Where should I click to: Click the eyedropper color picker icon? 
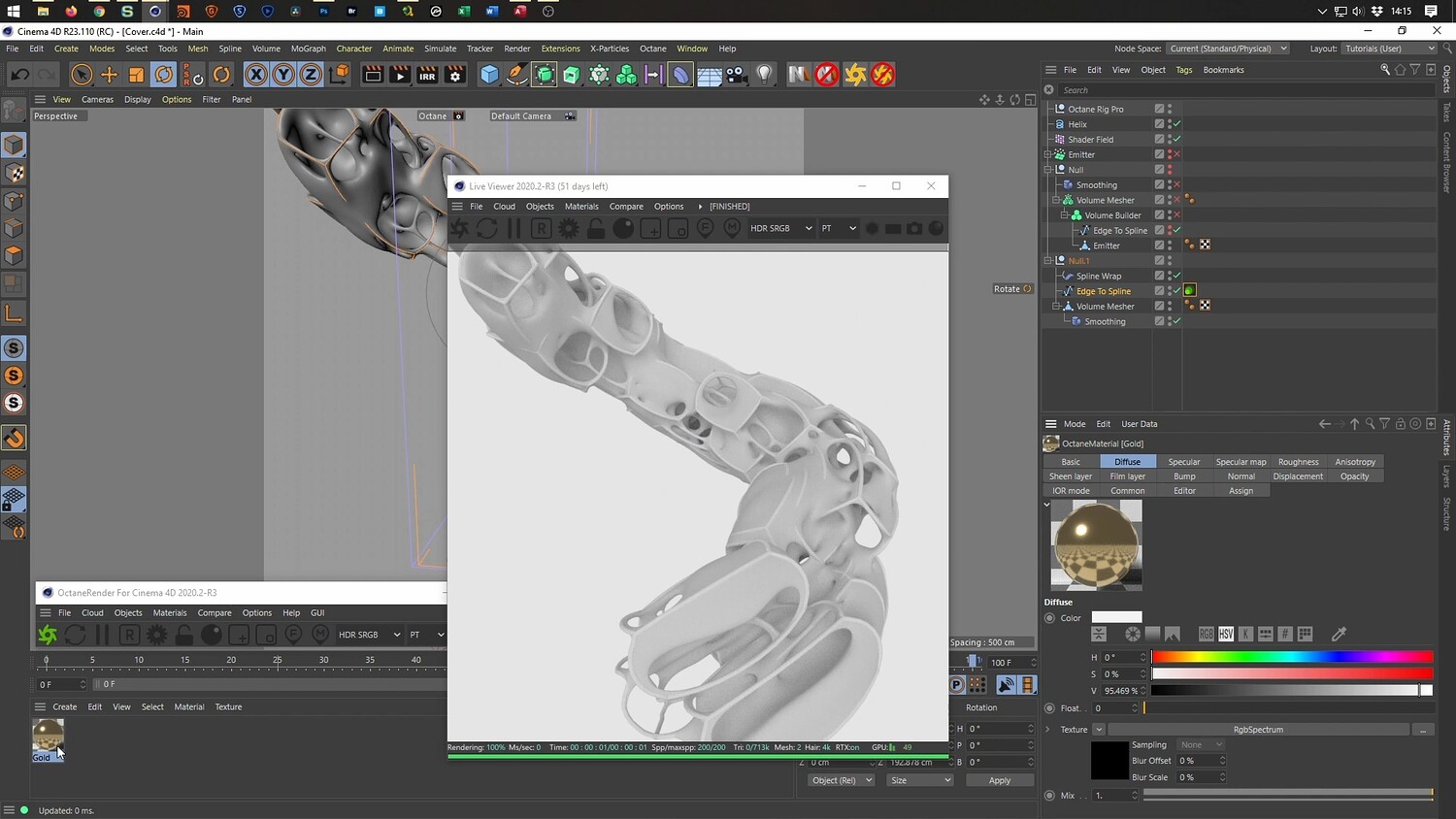1339,634
